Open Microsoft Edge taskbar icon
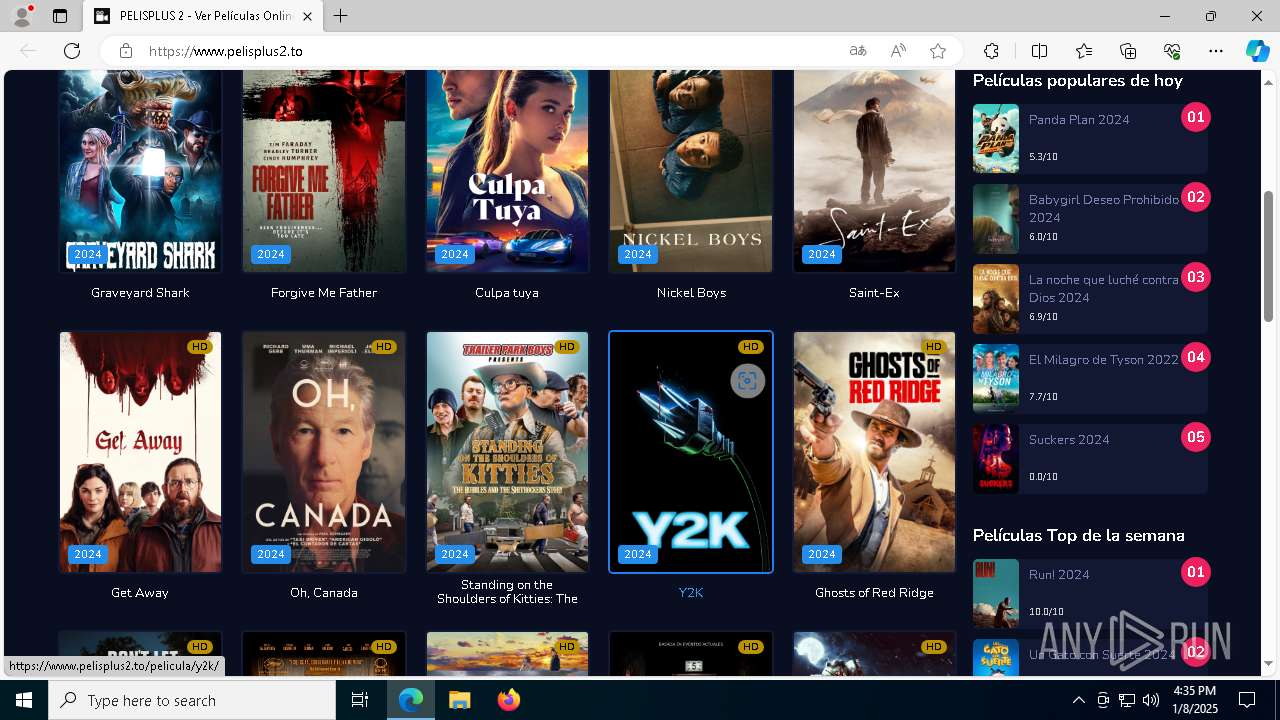This screenshot has height=720, width=1280. point(411,700)
